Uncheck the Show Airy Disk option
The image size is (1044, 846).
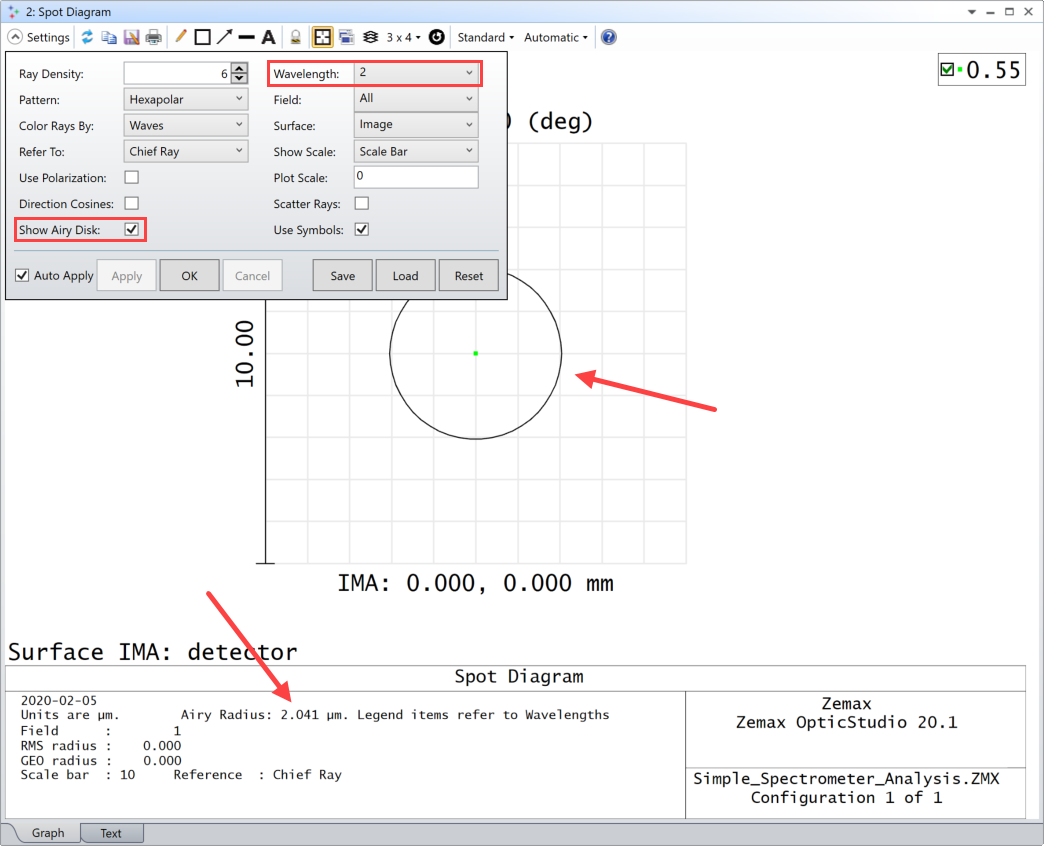(x=131, y=229)
